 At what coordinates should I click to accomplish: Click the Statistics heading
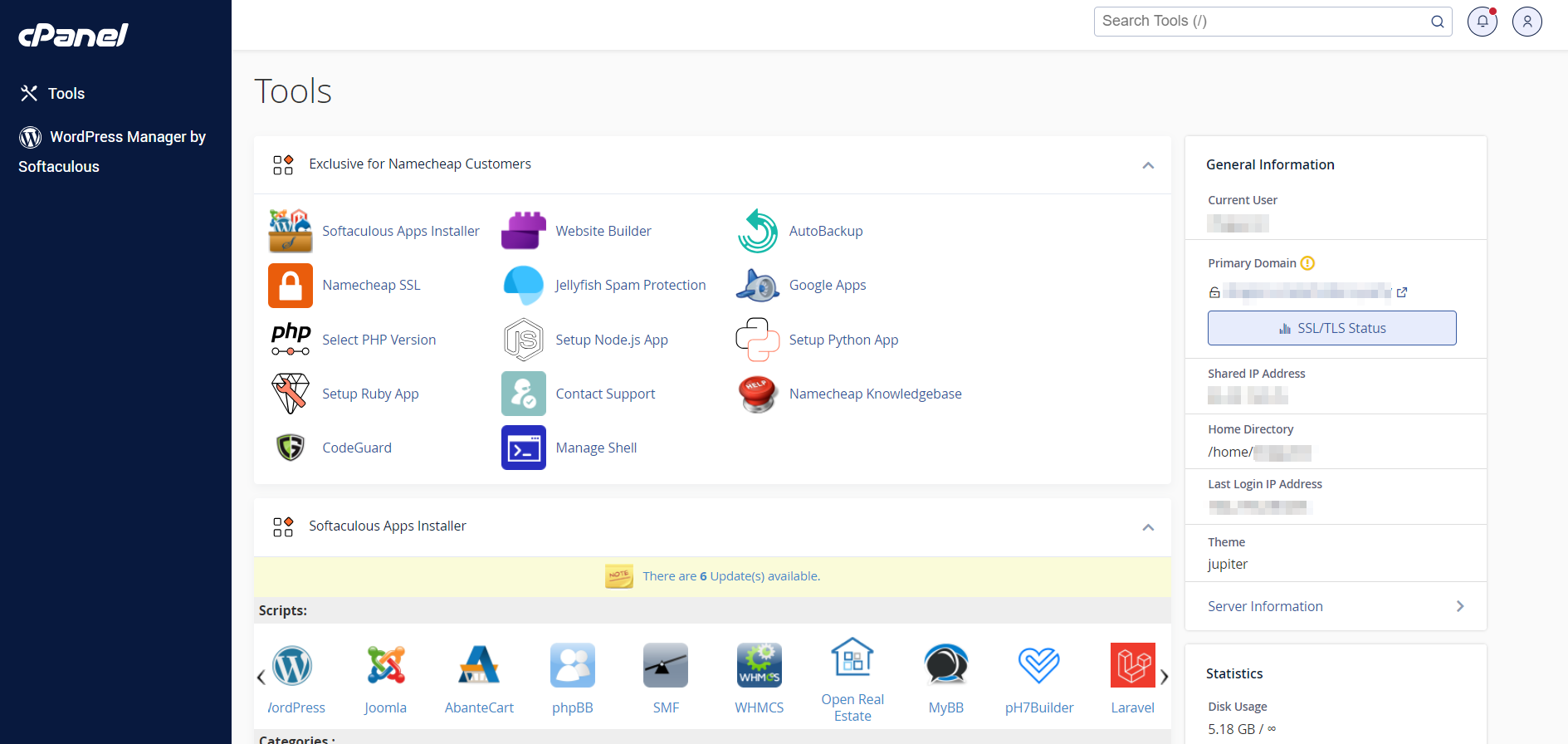[x=1234, y=673]
